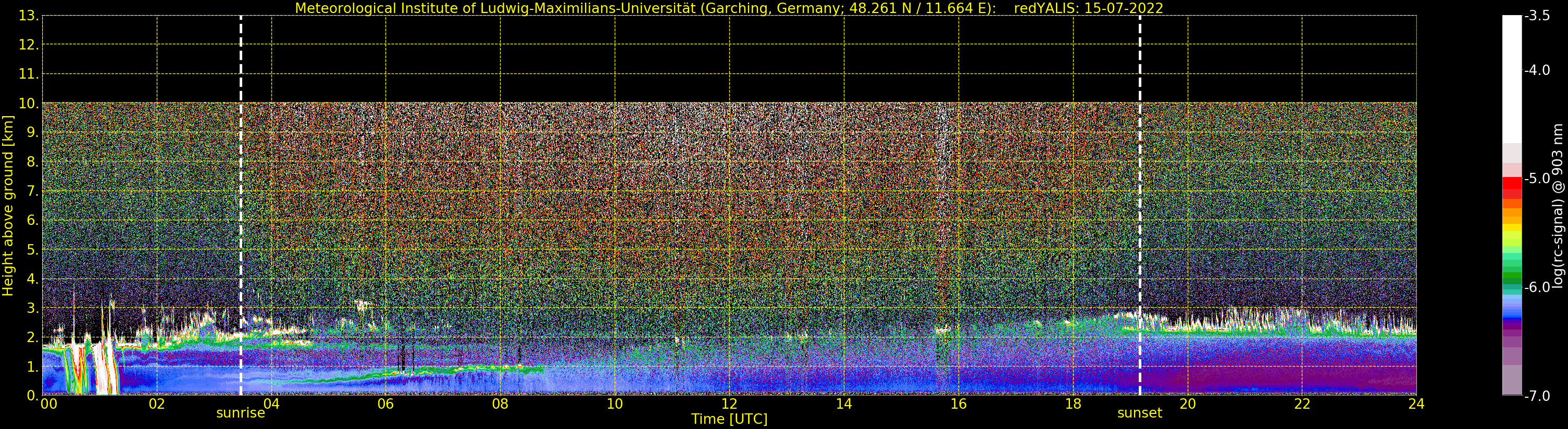Click the '-3.5' colorbar value
Screen dimensions: 1568x429
[1537, 16]
